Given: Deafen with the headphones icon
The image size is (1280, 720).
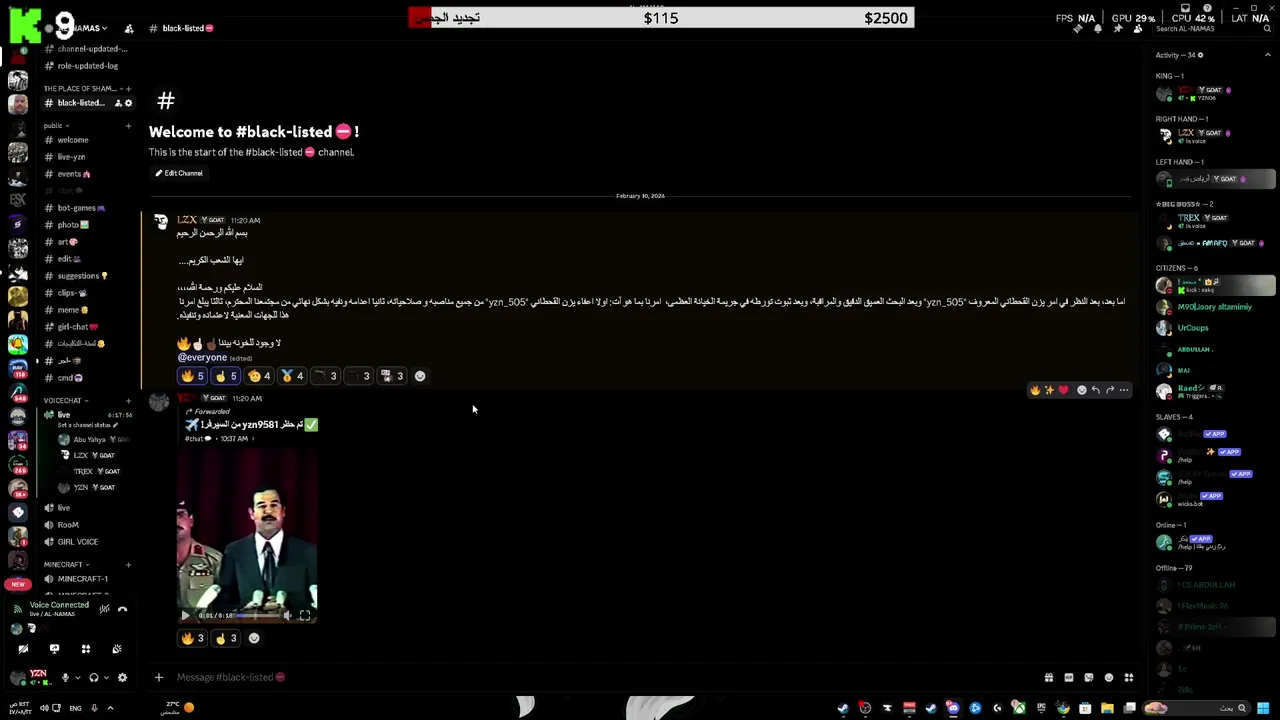Looking at the screenshot, I should point(94,678).
